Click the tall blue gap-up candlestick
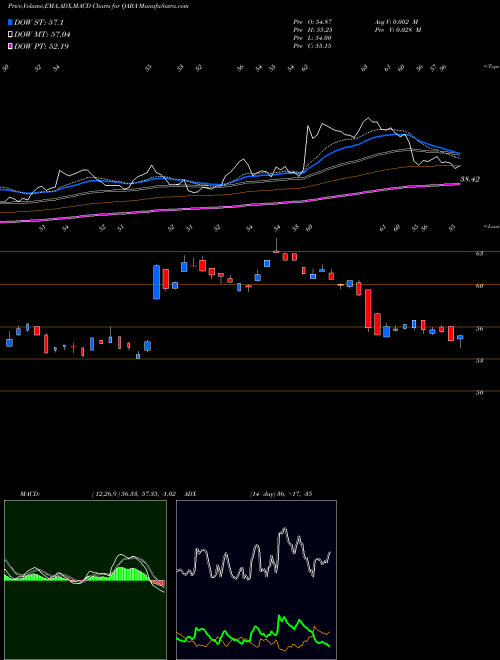The height and width of the screenshot is (660, 500). pos(157,282)
